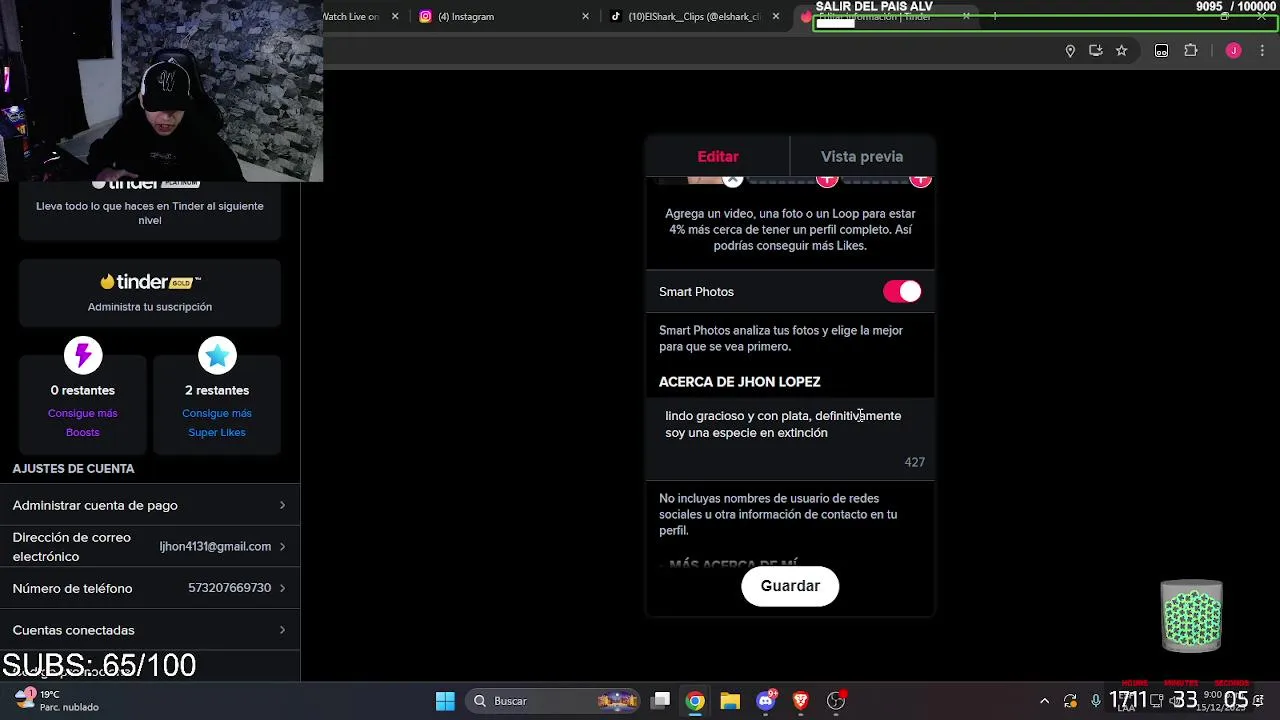This screenshot has width=1280, height=720.
Task: Click the 0 restantes label
Action: coord(83,390)
